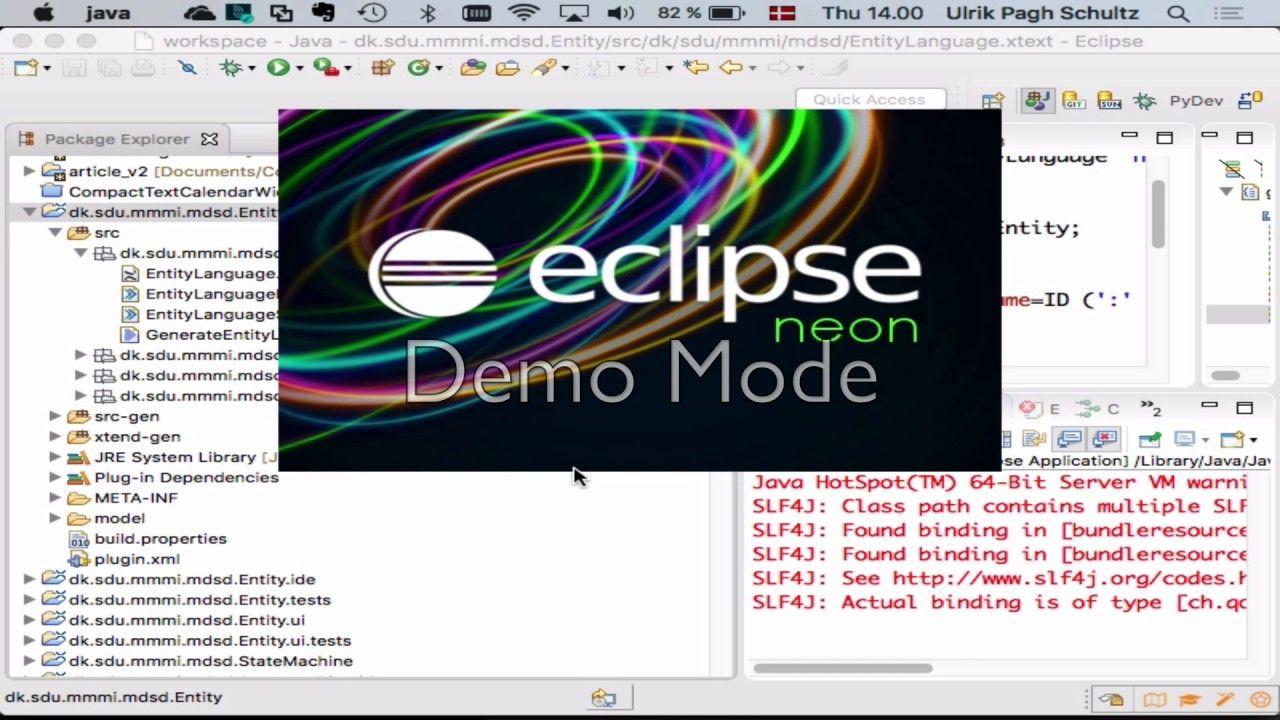Select the GenerateEntityL... file
Image resolution: width=1280 pixels, height=720 pixels.
click(199, 335)
